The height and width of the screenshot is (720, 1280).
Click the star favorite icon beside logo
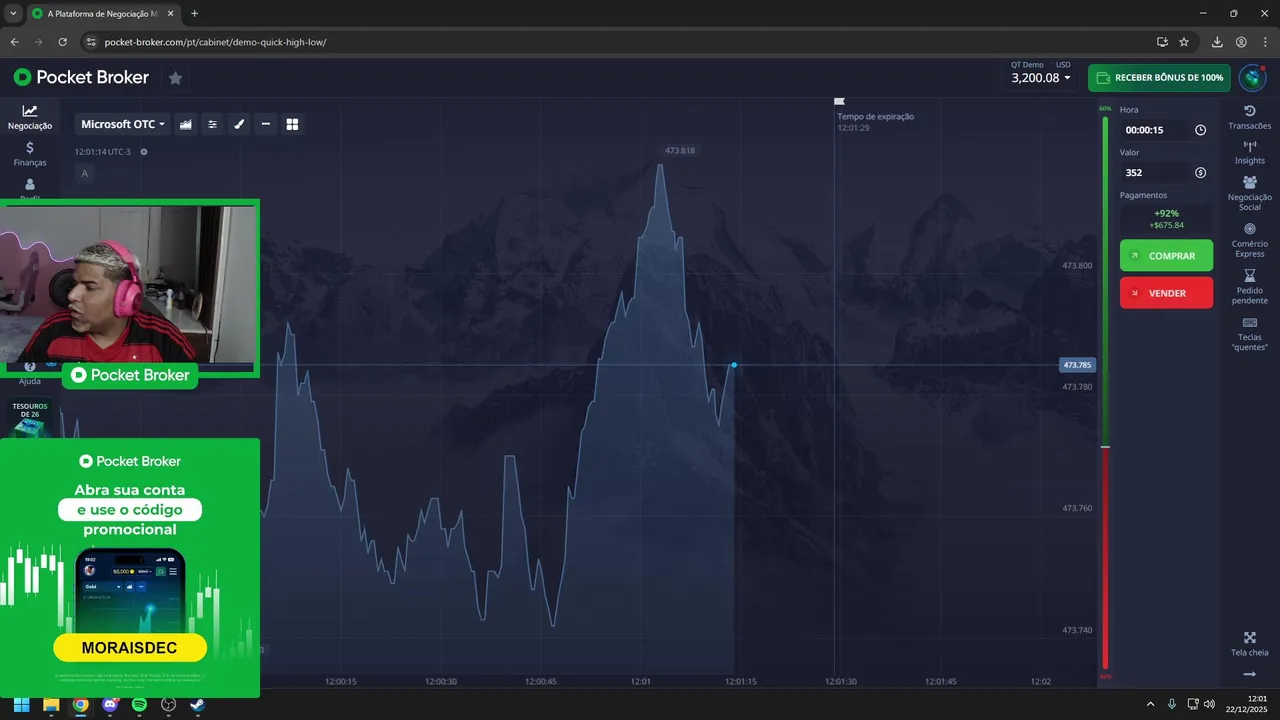coord(175,77)
